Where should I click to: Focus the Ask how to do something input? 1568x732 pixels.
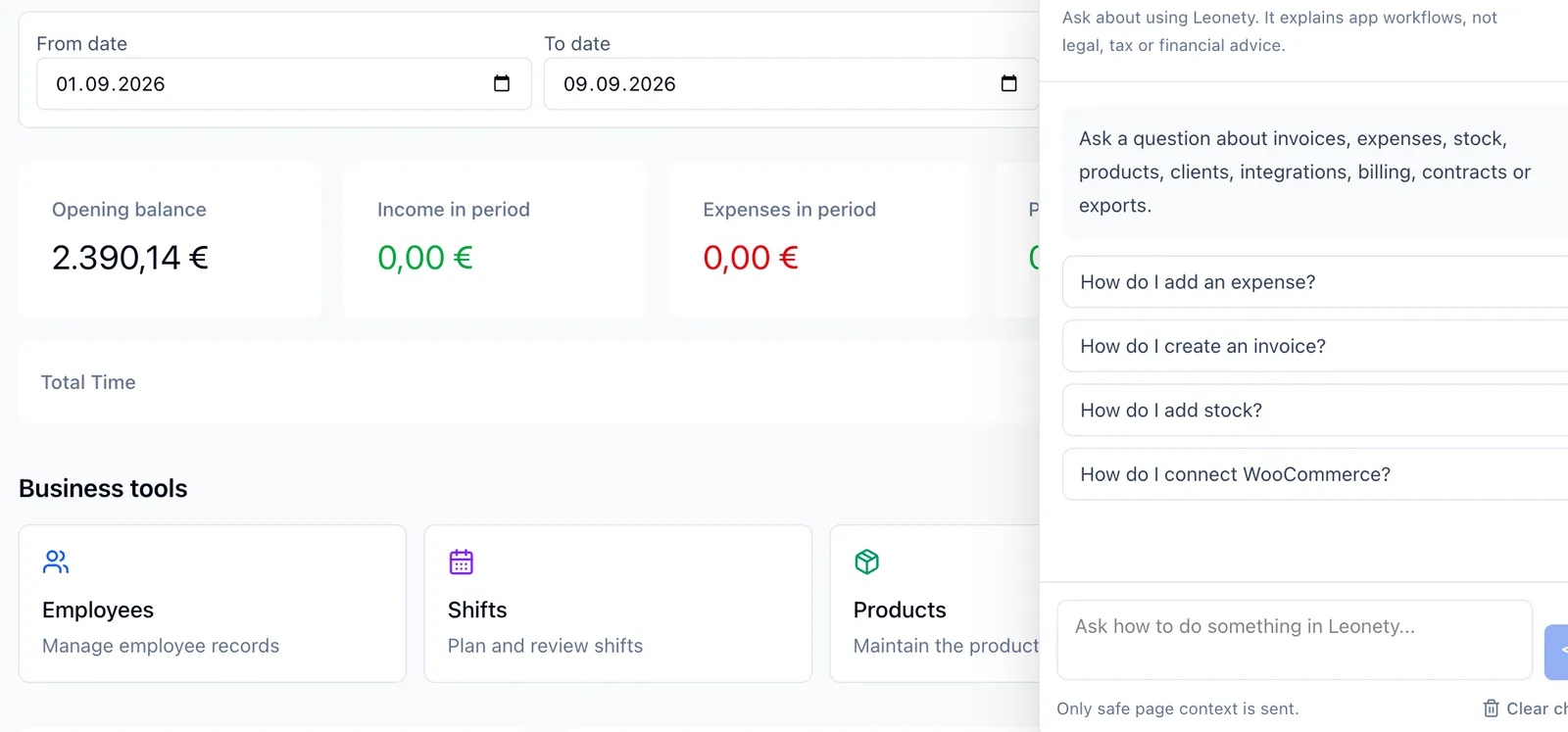(1295, 640)
